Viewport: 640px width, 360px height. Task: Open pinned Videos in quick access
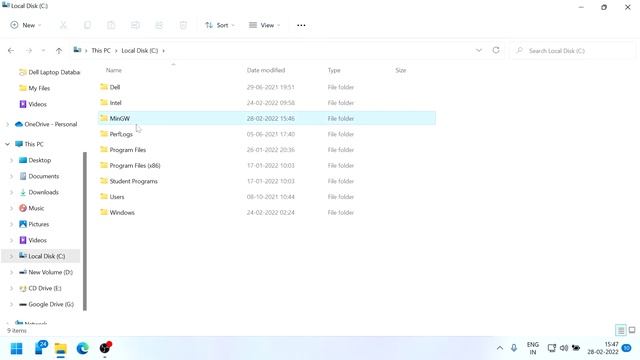click(x=33, y=104)
